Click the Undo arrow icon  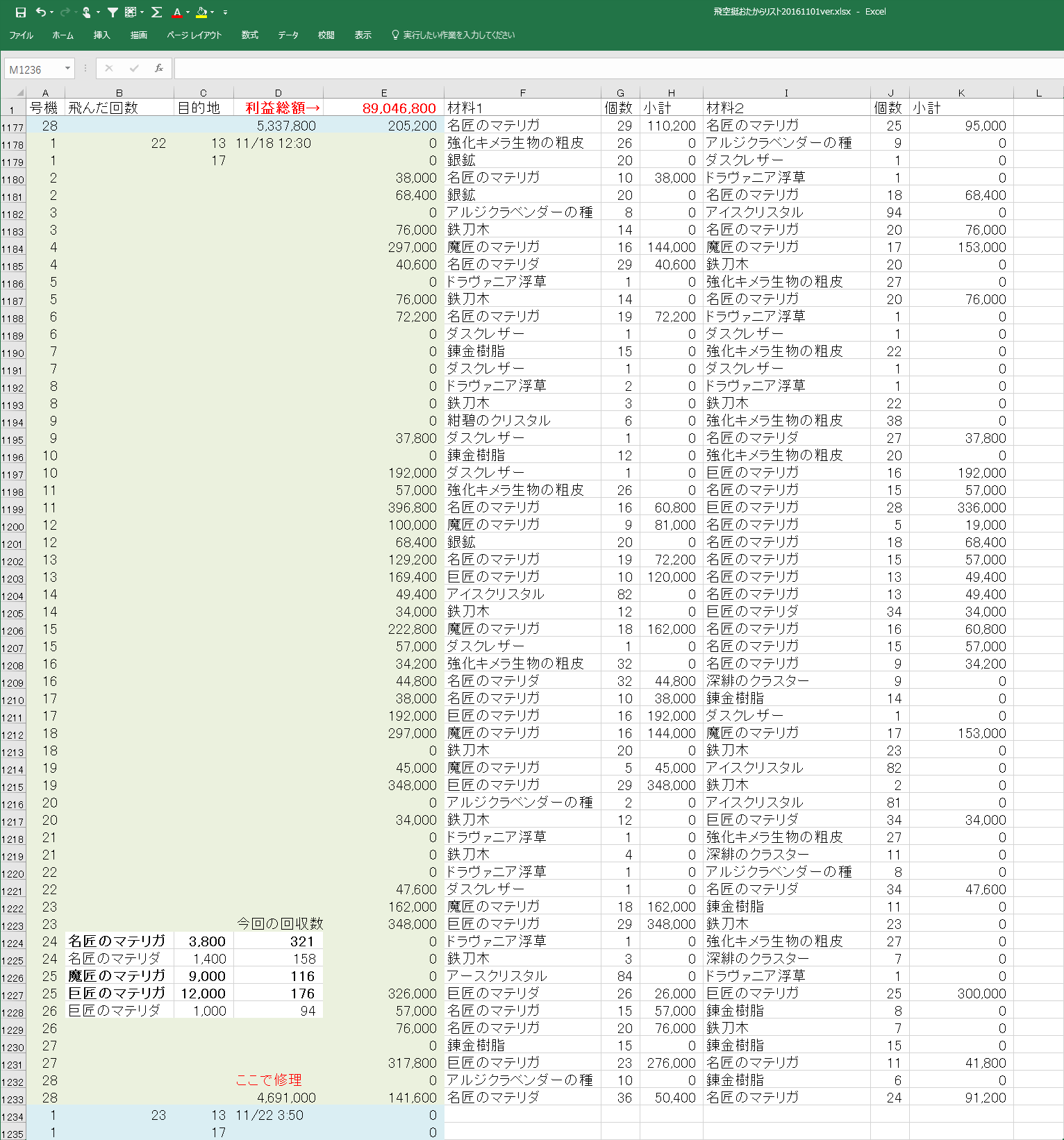point(41,12)
